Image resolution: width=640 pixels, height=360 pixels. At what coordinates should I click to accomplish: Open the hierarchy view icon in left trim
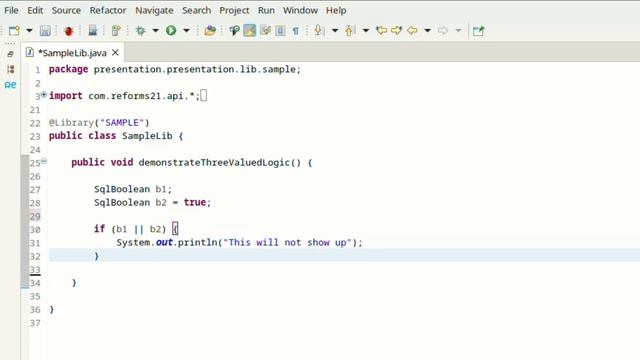tap(11, 69)
